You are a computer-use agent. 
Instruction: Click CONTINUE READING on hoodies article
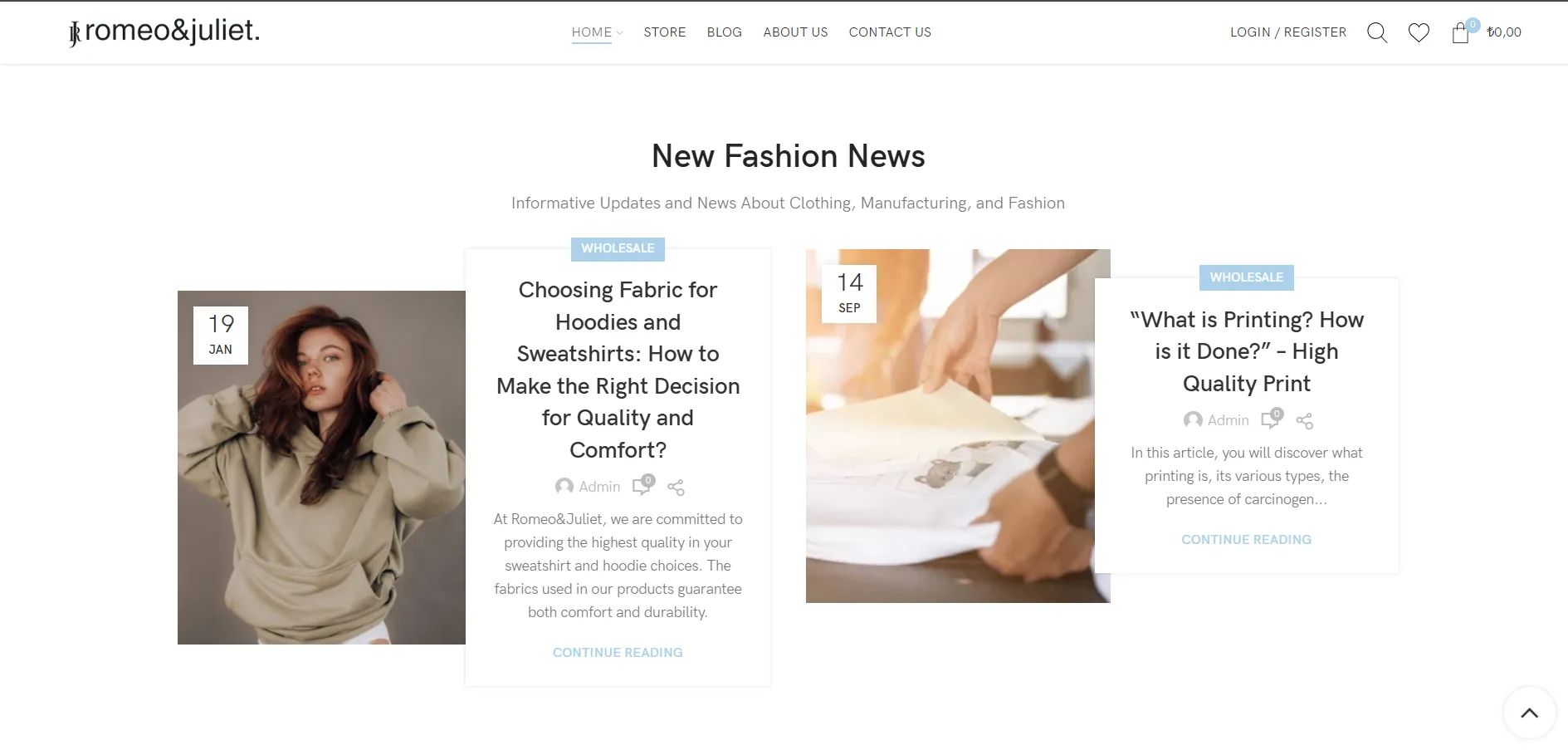click(618, 653)
